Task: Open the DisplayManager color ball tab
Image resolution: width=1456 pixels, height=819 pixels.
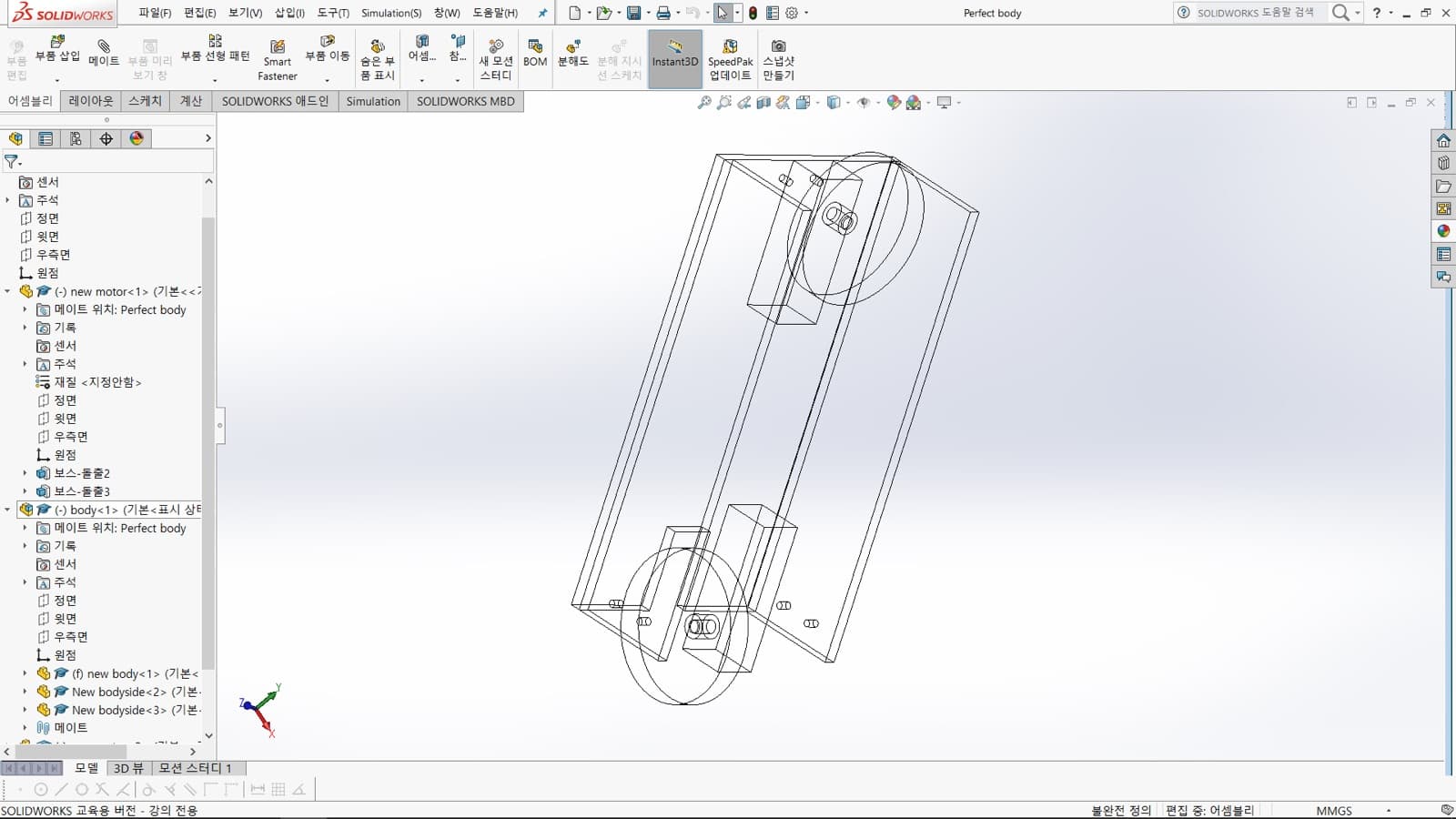Action: point(136,138)
